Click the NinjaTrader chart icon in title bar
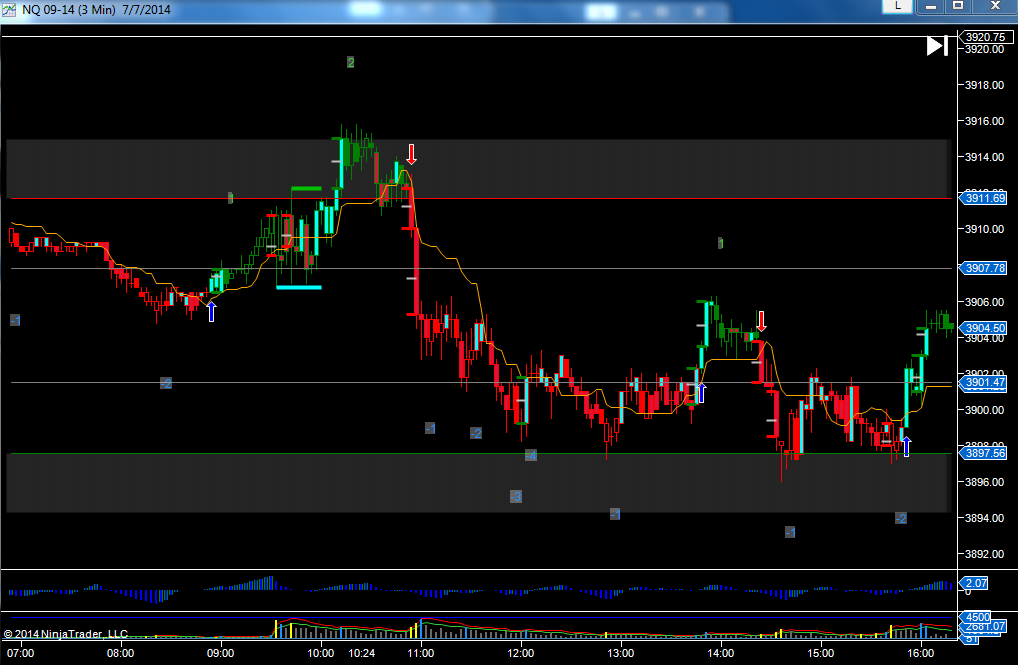 (x=9, y=10)
